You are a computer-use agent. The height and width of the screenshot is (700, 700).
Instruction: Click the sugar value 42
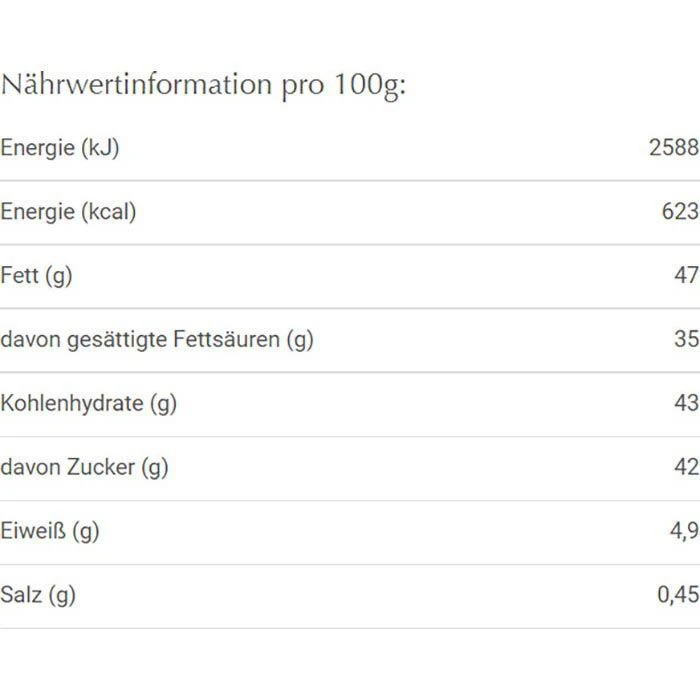click(686, 467)
